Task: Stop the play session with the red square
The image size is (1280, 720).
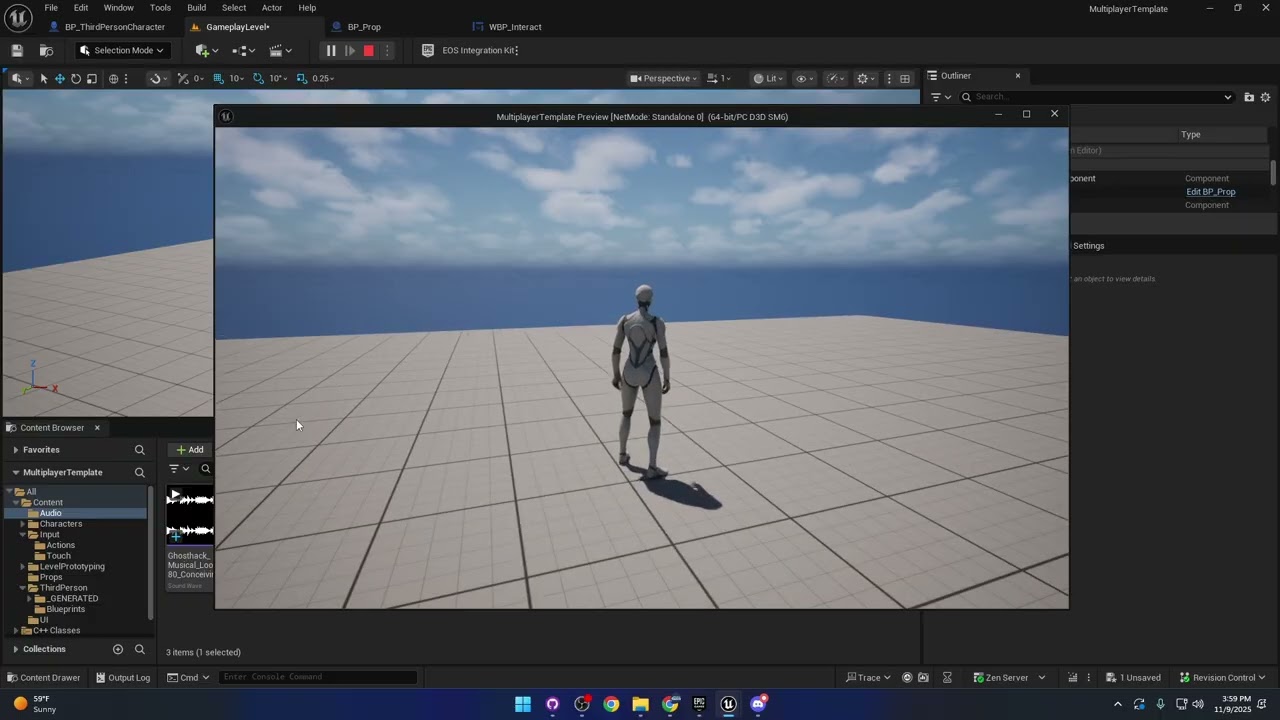Action: pos(368,50)
